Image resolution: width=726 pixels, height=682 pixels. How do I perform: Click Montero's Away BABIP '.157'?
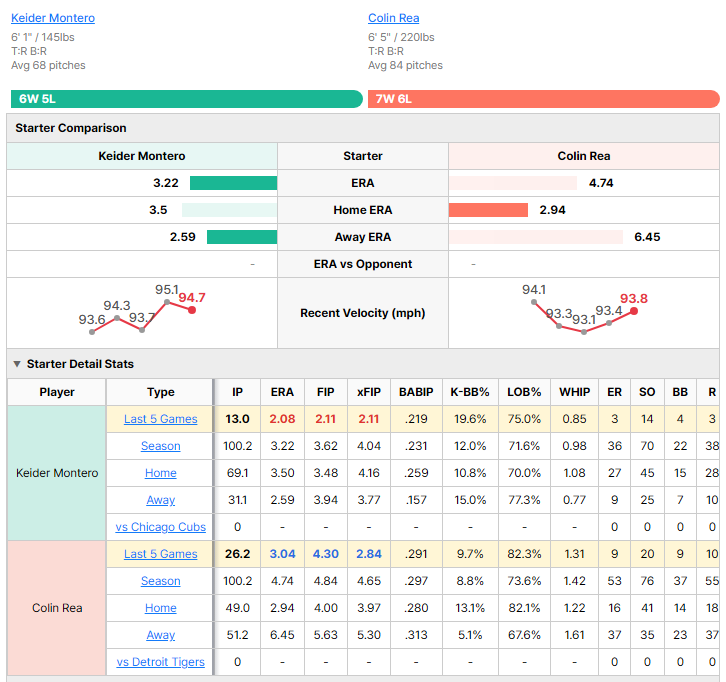416,500
